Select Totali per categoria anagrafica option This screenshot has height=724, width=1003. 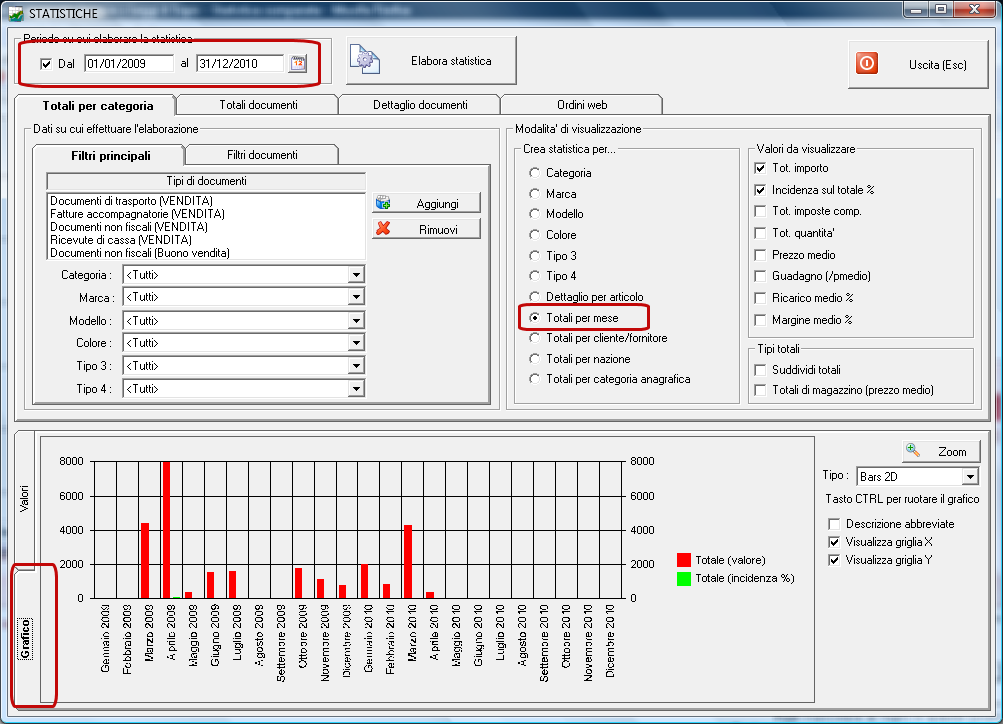[x=534, y=379]
